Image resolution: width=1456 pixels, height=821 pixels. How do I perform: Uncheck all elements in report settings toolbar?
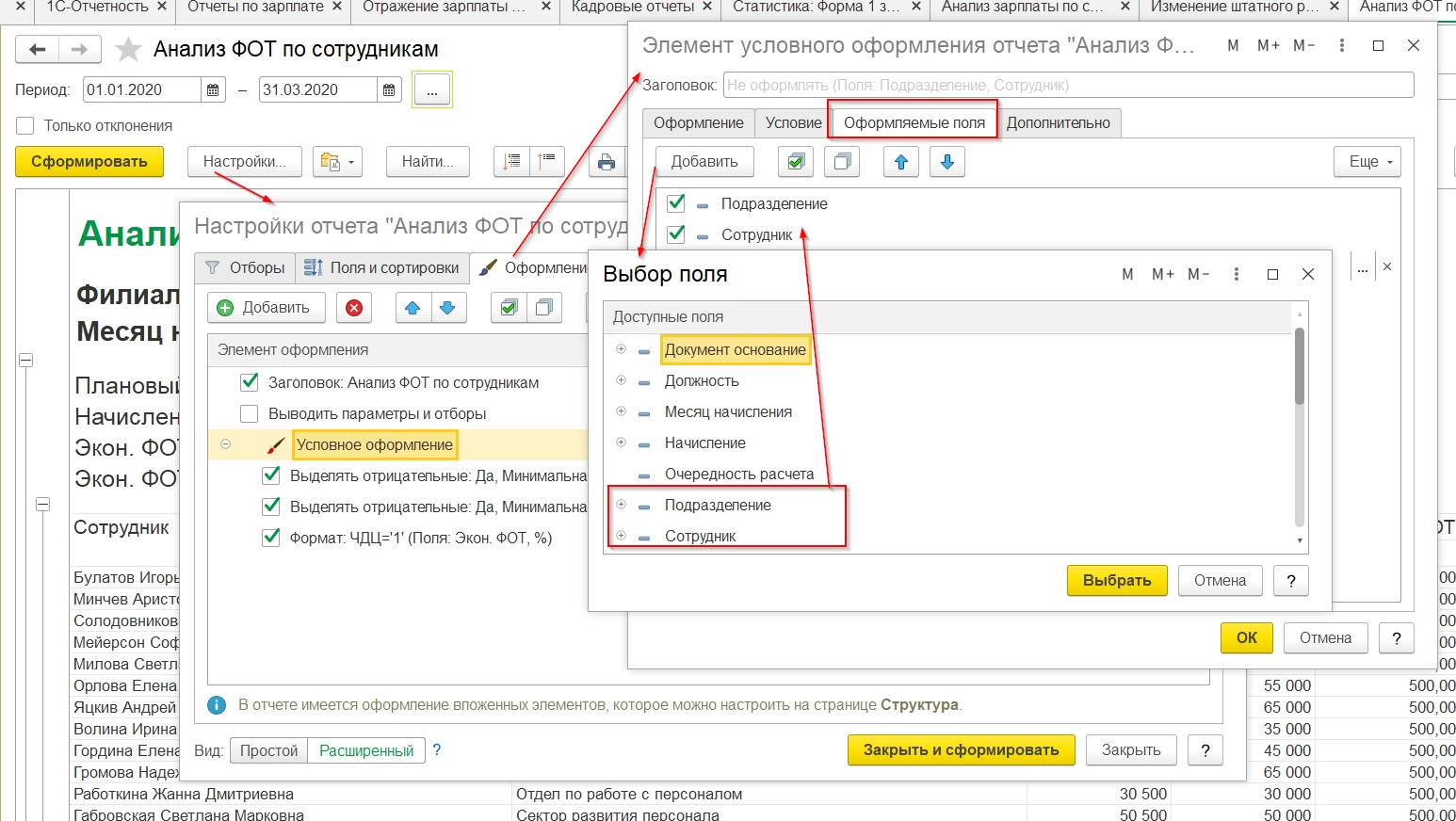544,308
